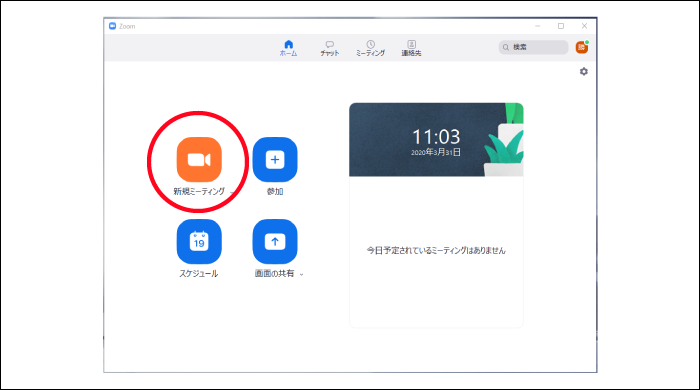
Task: Switch to the チャット tab
Action: coord(329,48)
